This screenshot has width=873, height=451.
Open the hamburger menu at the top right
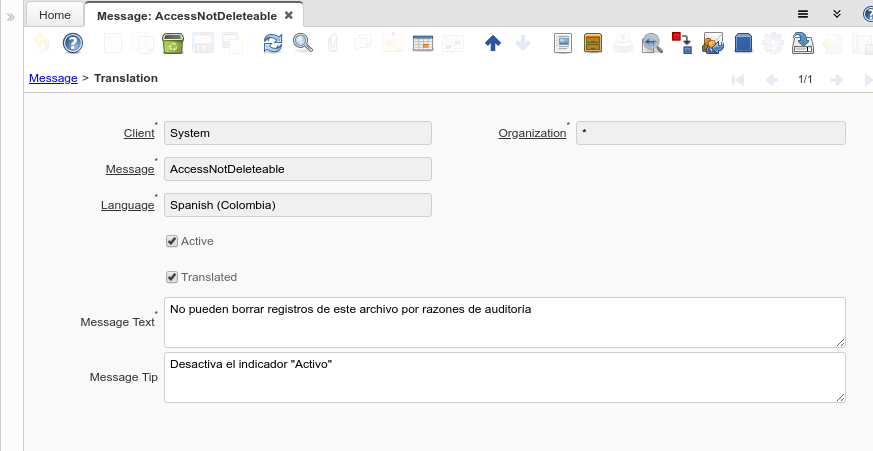[802, 15]
